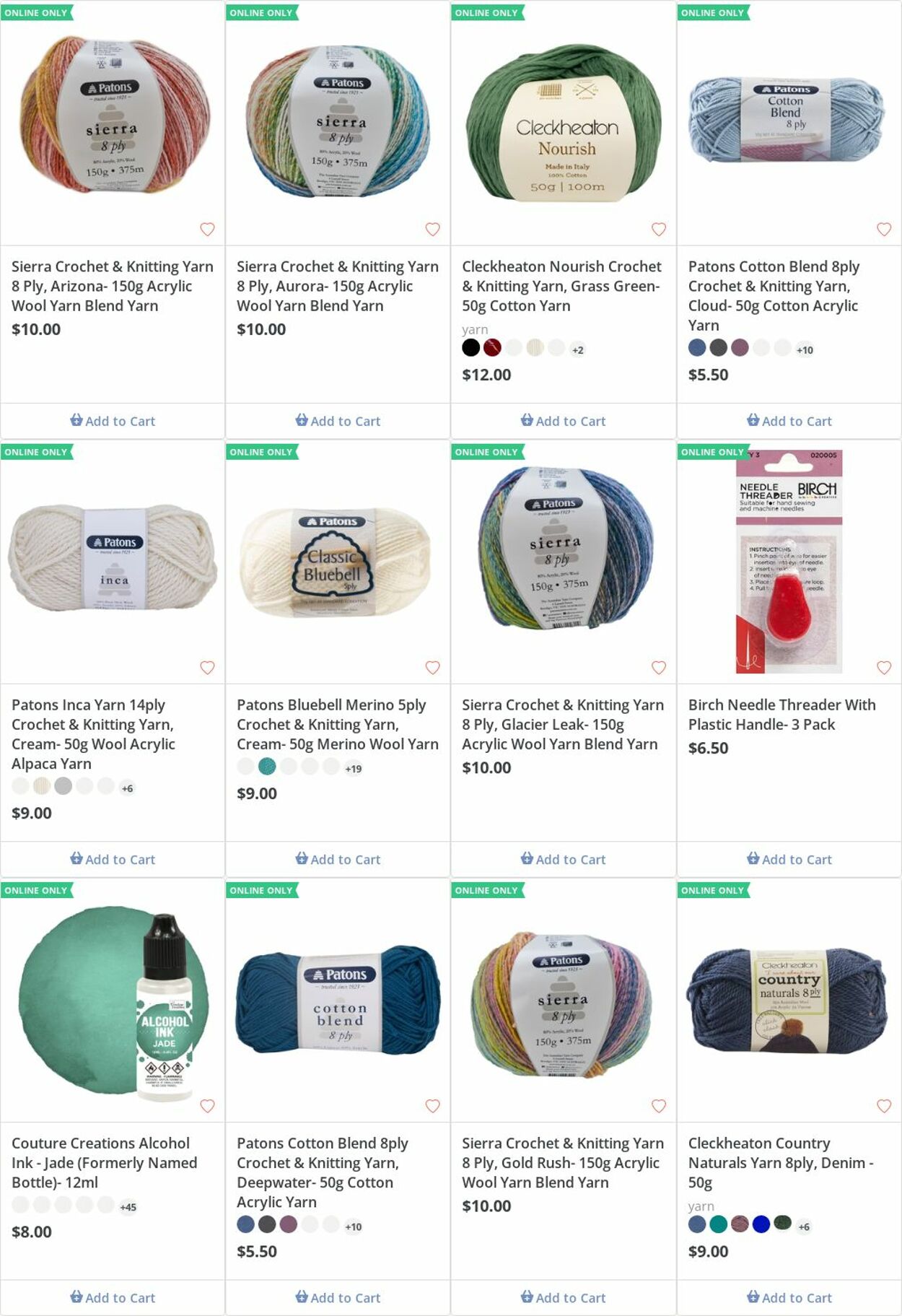This screenshot has width=902, height=1316.
Task: Click wishlist heart on Cleckheaton Nourish yarn
Action: point(659,229)
